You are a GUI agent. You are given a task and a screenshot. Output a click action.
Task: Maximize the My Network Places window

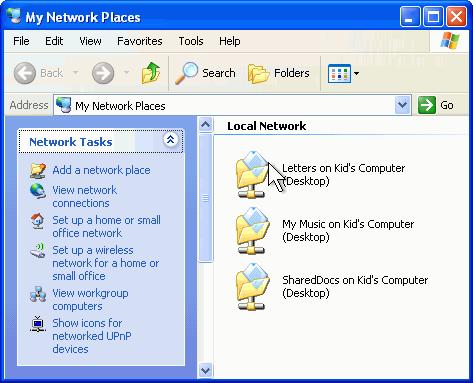433,17
